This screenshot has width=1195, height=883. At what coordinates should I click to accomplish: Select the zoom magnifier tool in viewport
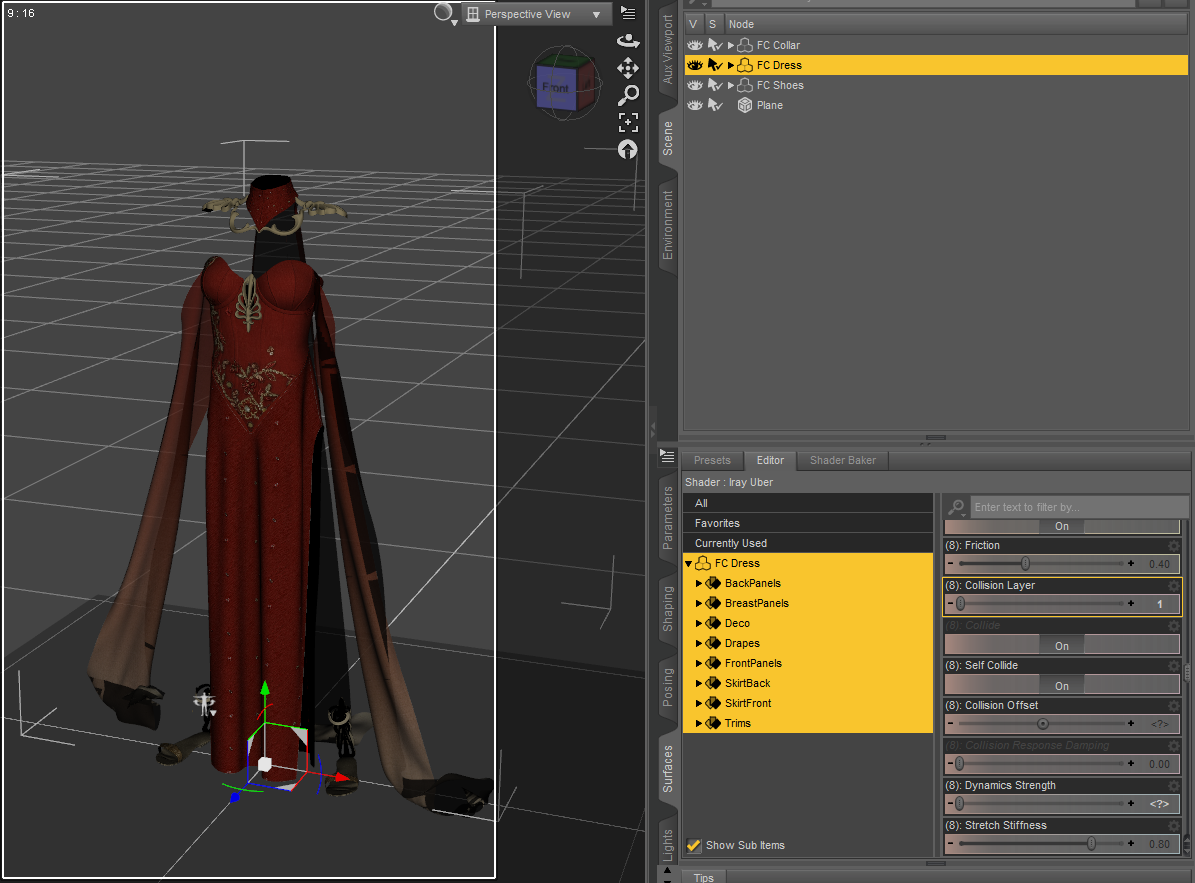[x=628, y=95]
